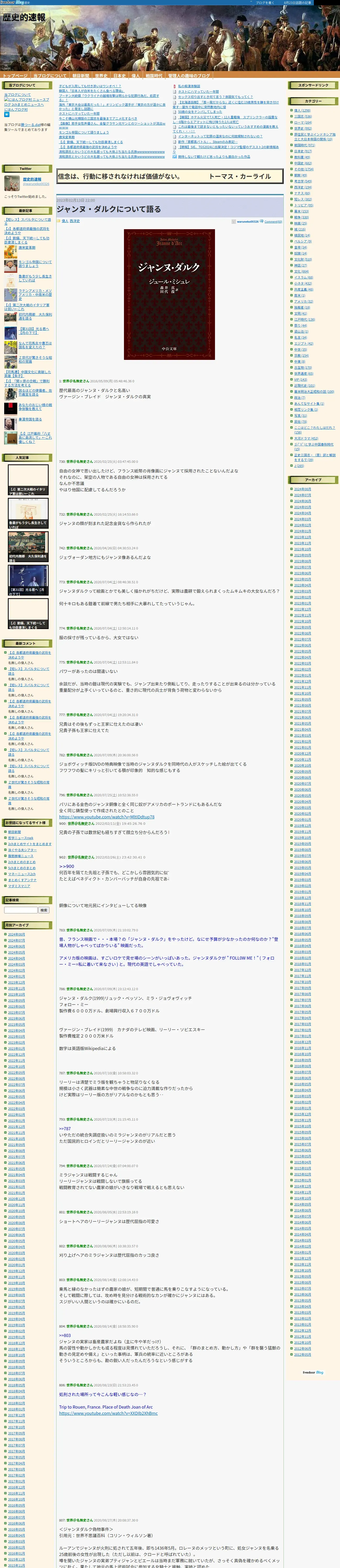The width and height of the screenshot is (340, 1568).
Task: Click the comment bubble icon beside Comment(0)
Action: 261,222
